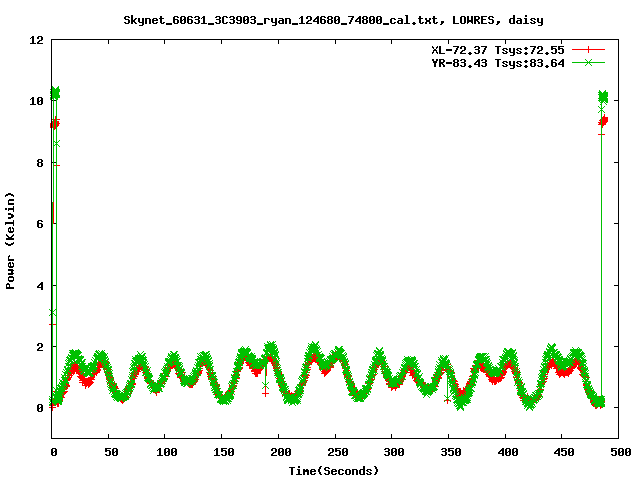Click x-axis tick label 150

coord(224,452)
